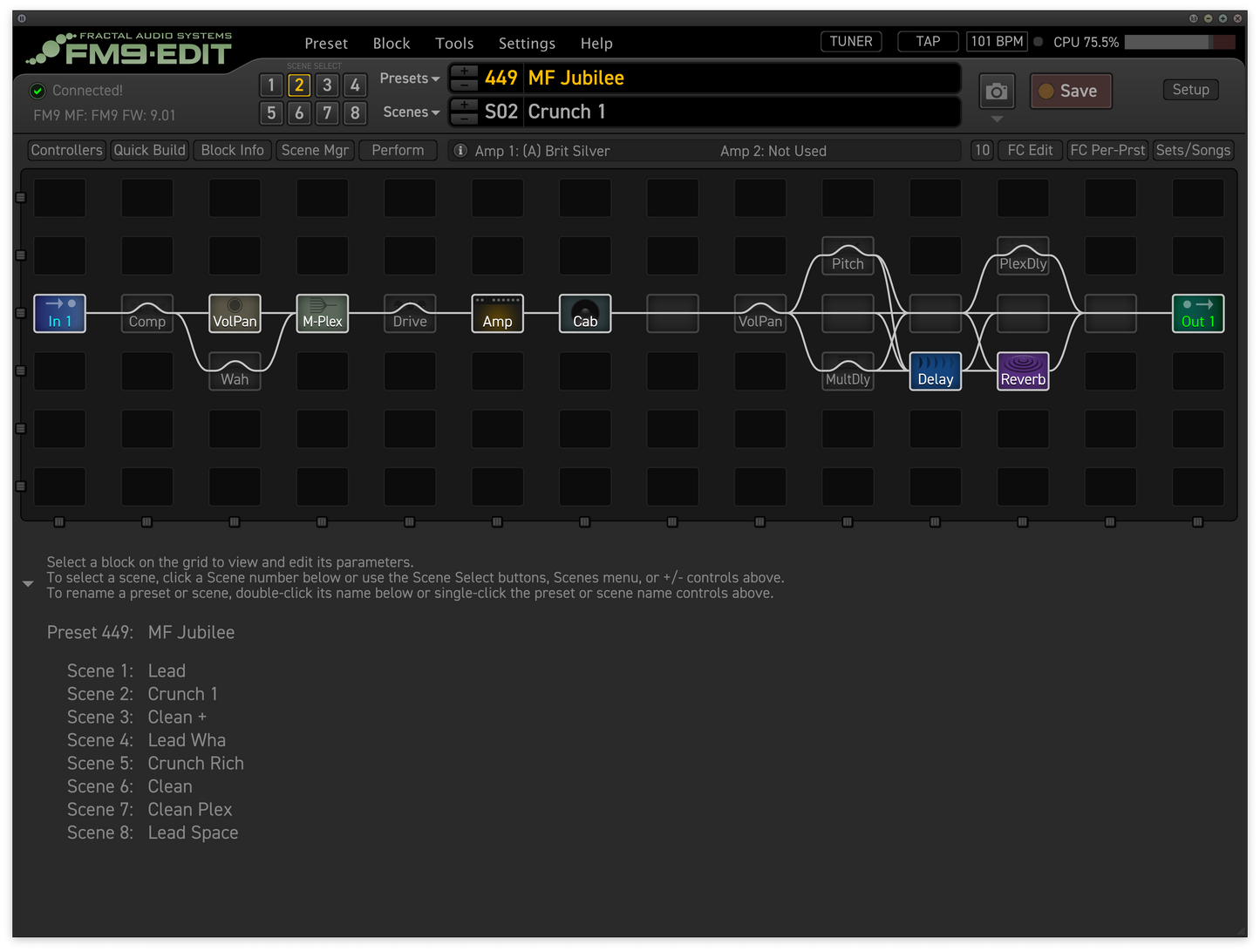
Task: Click the camera snapshot icon
Action: tap(997, 92)
